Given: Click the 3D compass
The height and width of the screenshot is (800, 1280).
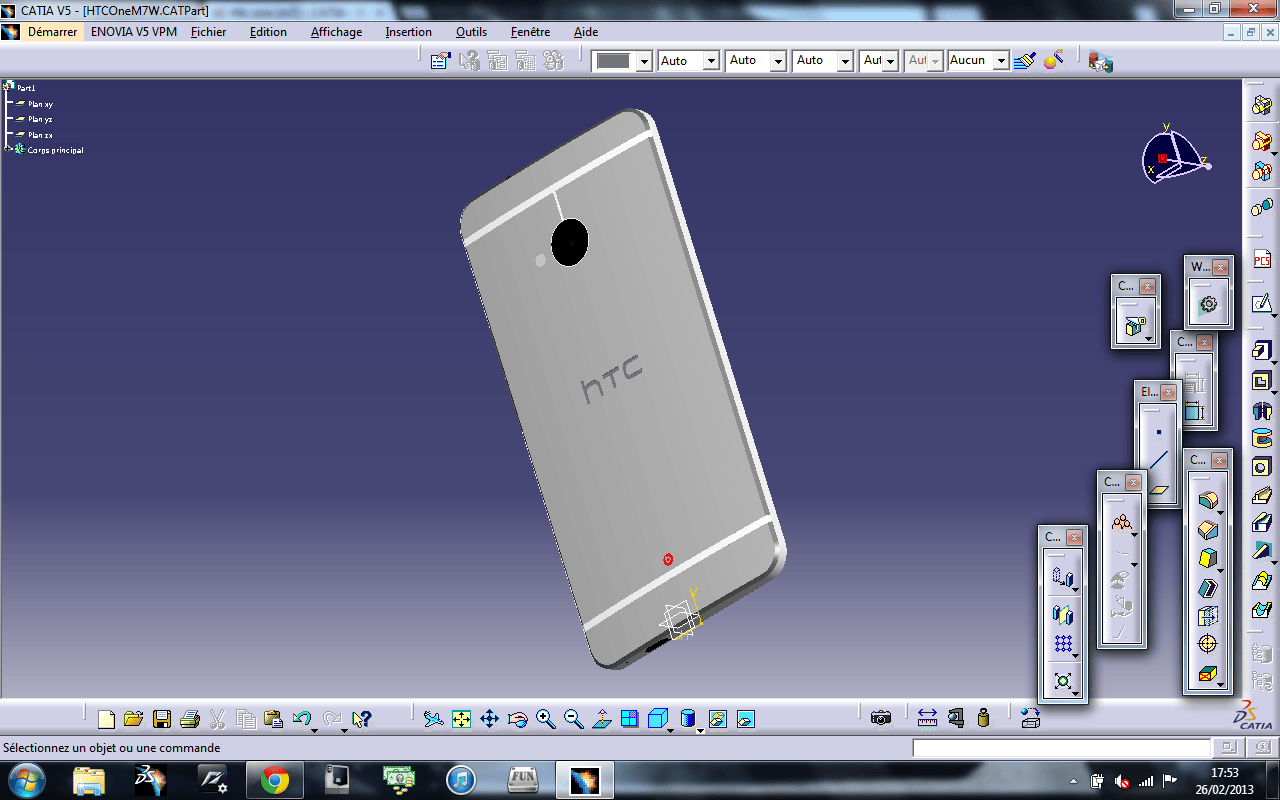Looking at the screenshot, I should pyautogui.click(x=1175, y=156).
